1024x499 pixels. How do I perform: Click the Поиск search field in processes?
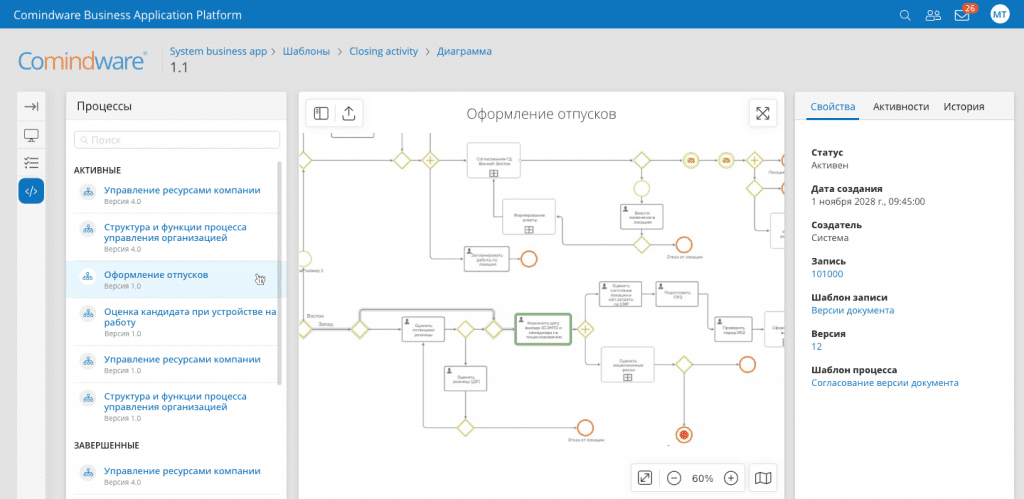click(177, 141)
